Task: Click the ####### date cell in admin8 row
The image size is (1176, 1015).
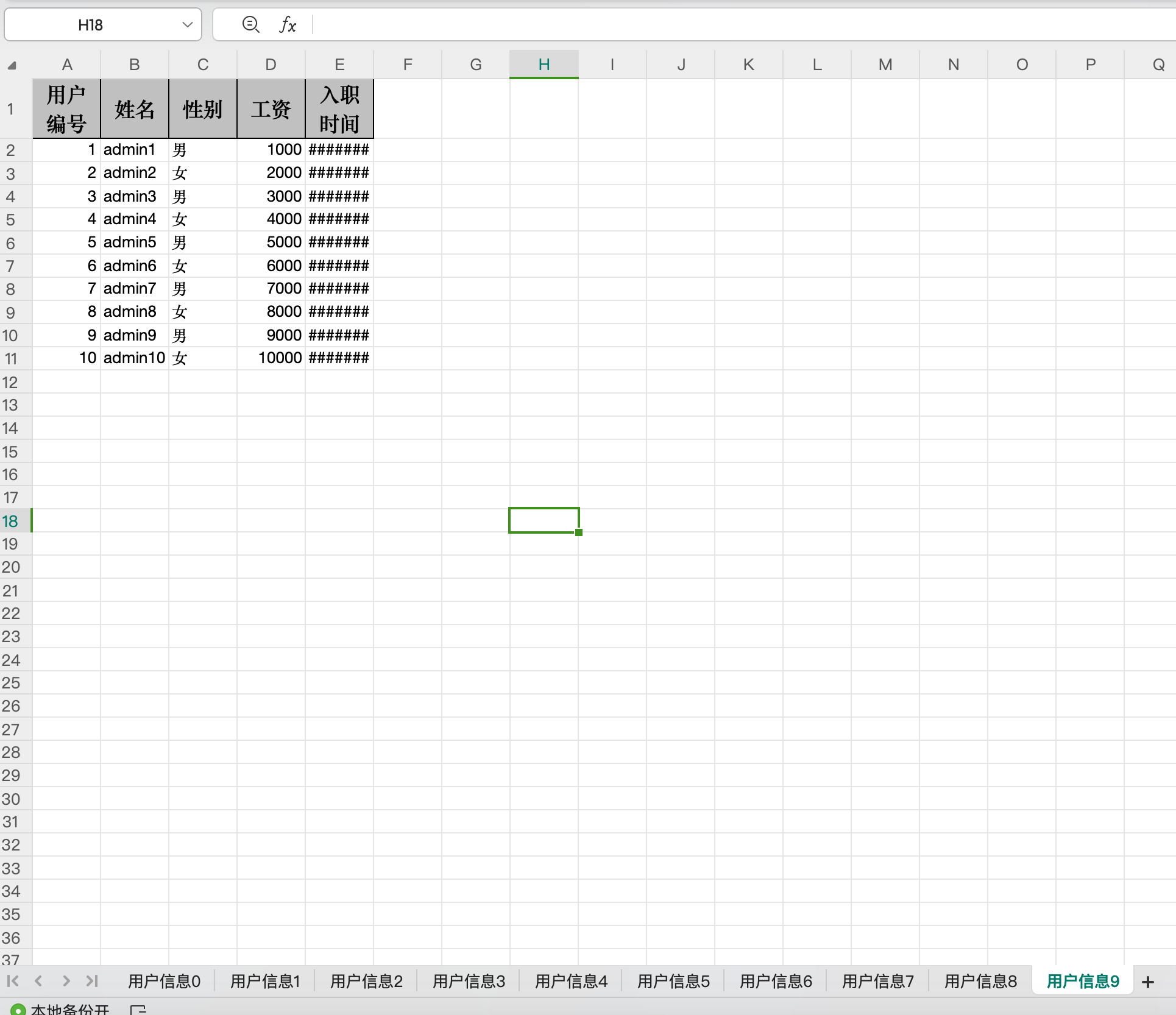Action: (x=339, y=312)
